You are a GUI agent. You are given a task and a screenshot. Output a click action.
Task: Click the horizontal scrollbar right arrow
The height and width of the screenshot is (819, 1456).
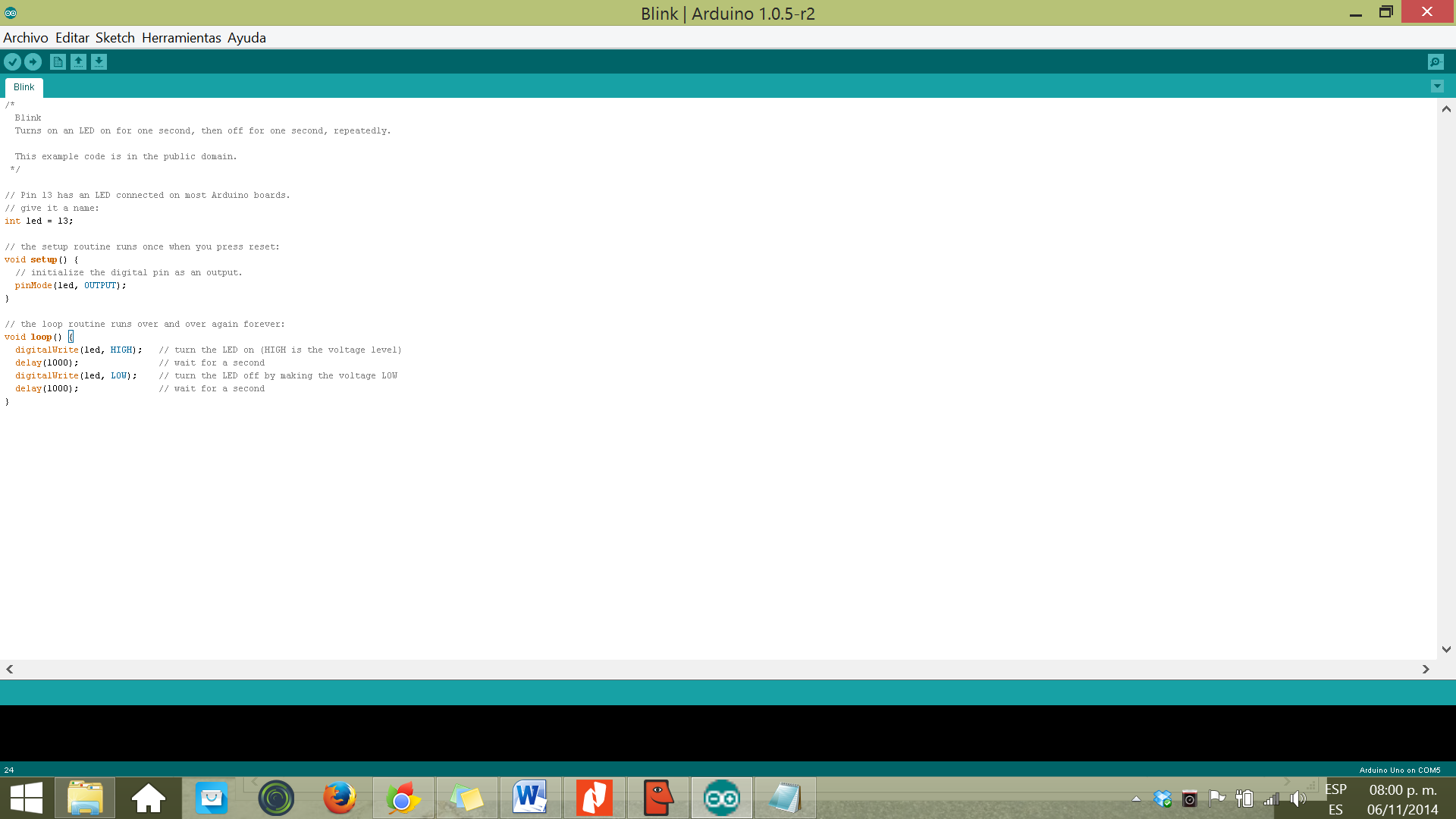tap(1426, 669)
